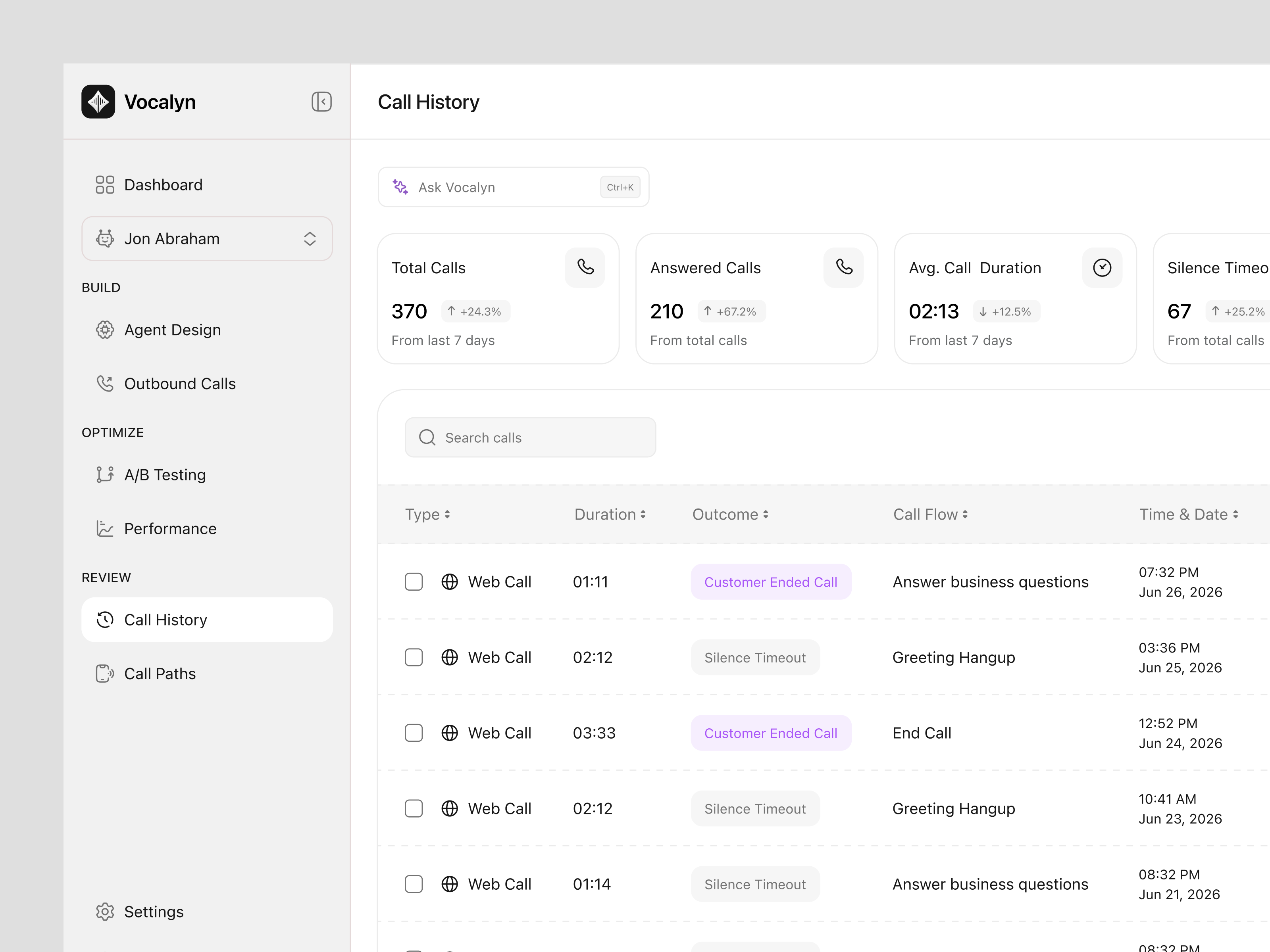Select Call History in sidebar

[207, 620]
